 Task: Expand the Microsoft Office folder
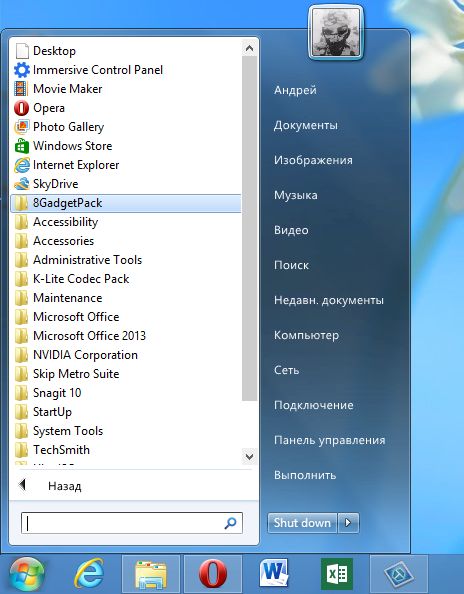point(126,317)
